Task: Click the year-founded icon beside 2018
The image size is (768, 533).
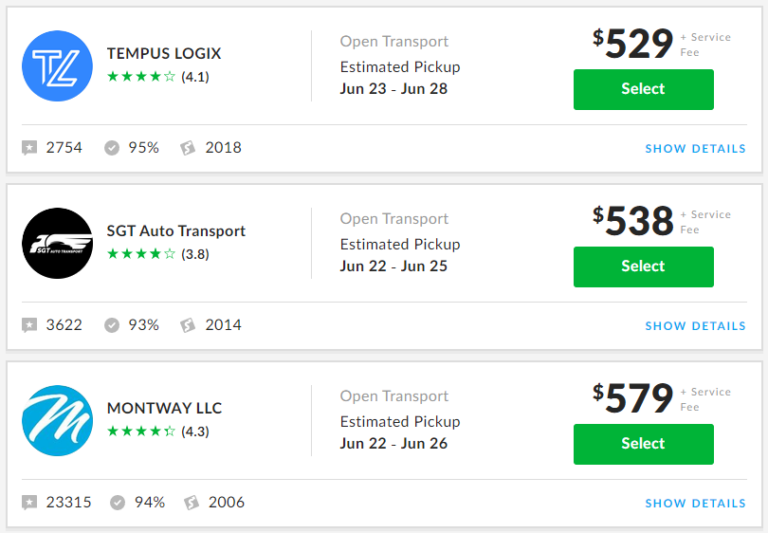Action: 188,147
